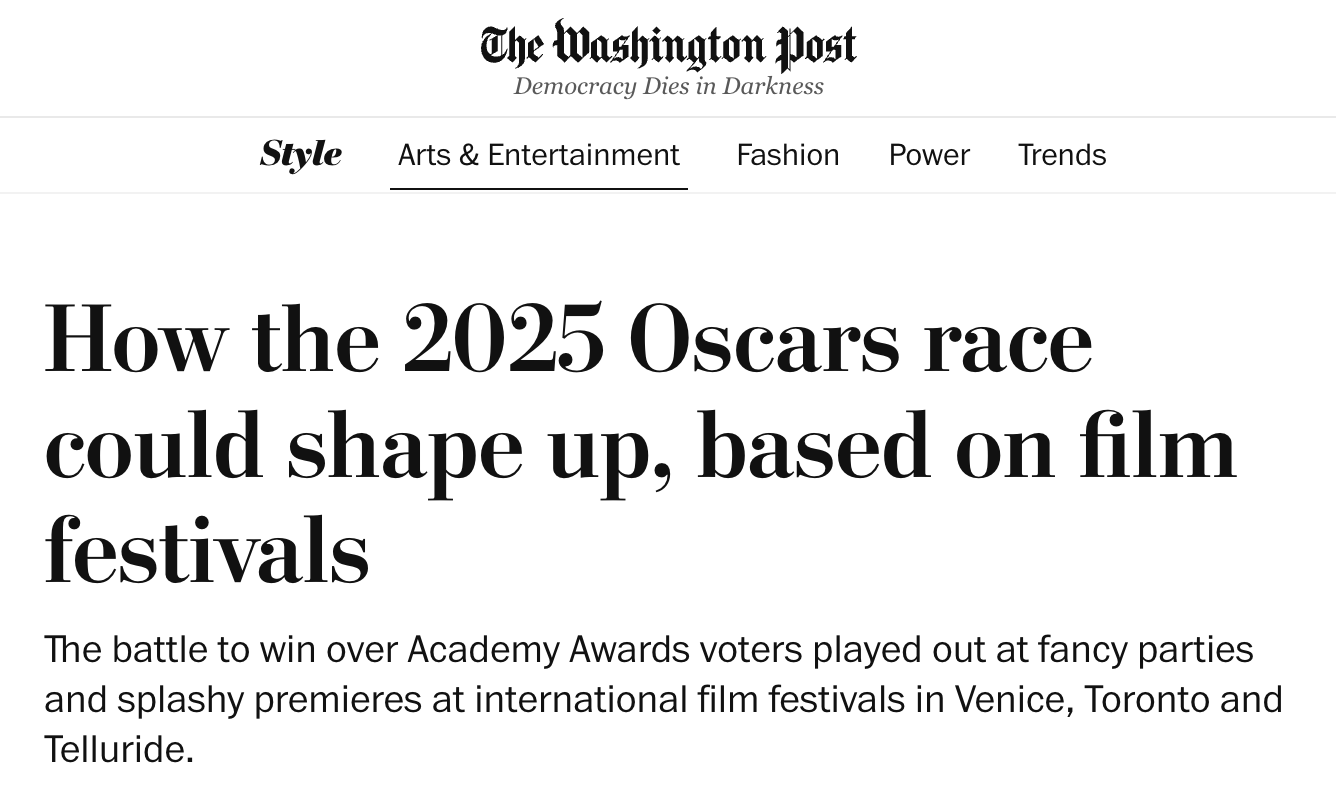Viewport: 1336px width, 786px height.
Task: Click The Washington Post masthead logo
Action: (668, 45)
